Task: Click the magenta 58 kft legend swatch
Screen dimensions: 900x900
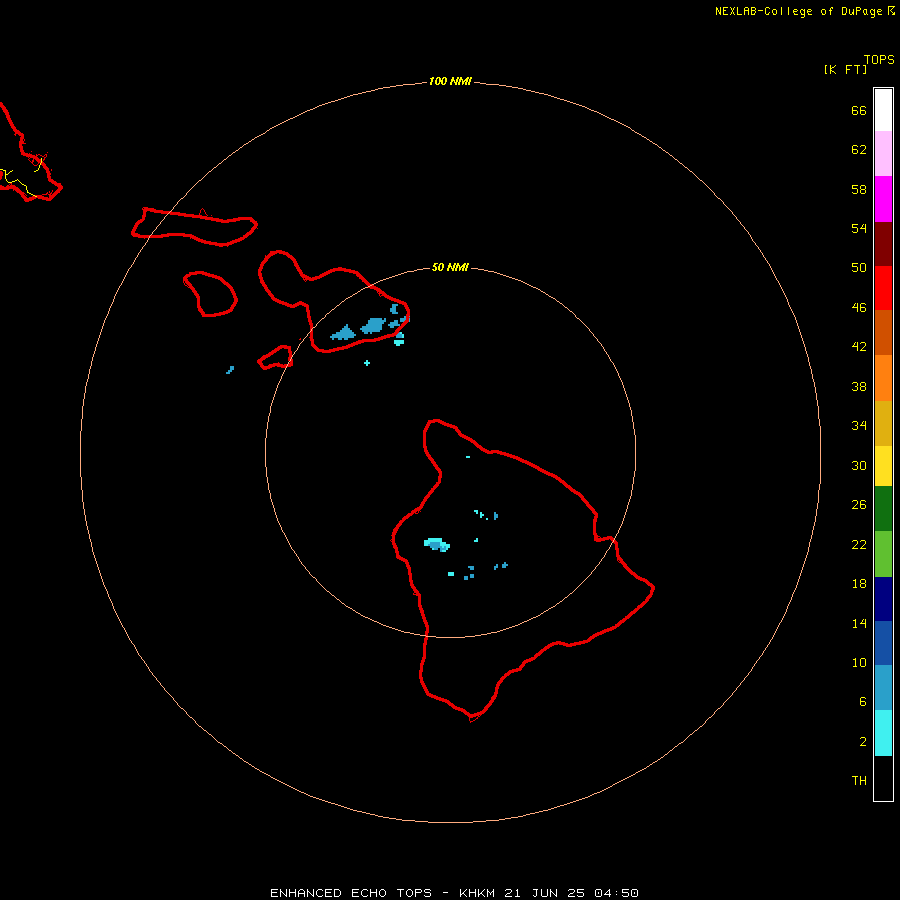Action: pyautogui.click(x=883, y=199)
